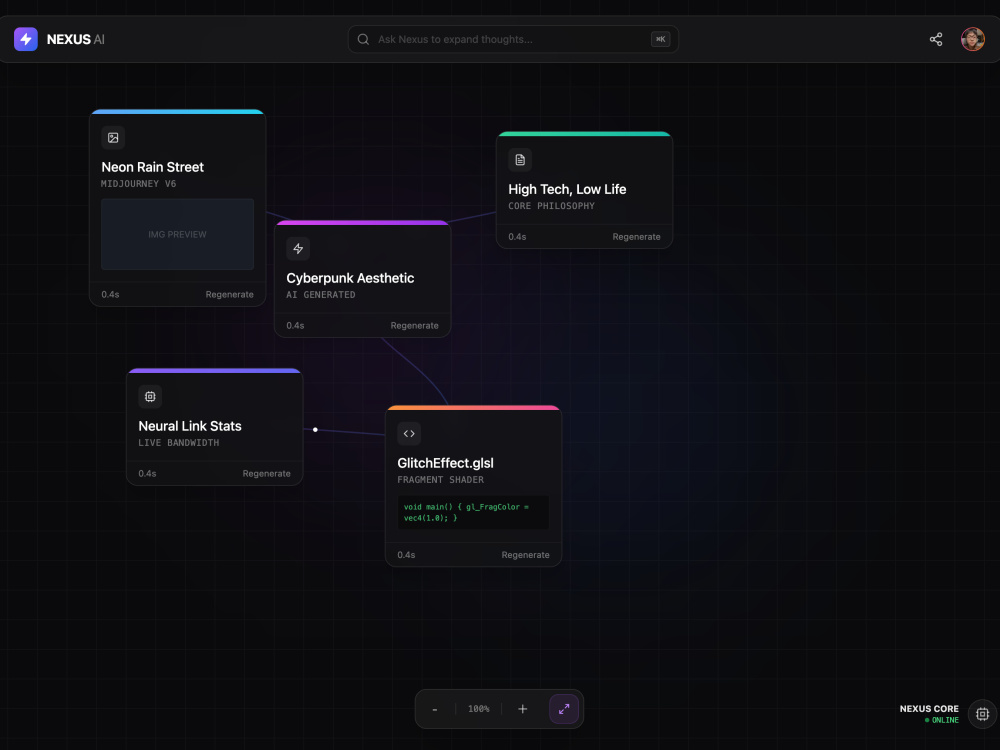
Task: Click the Nexus AI lightning bolt logo
Action: 26,39
